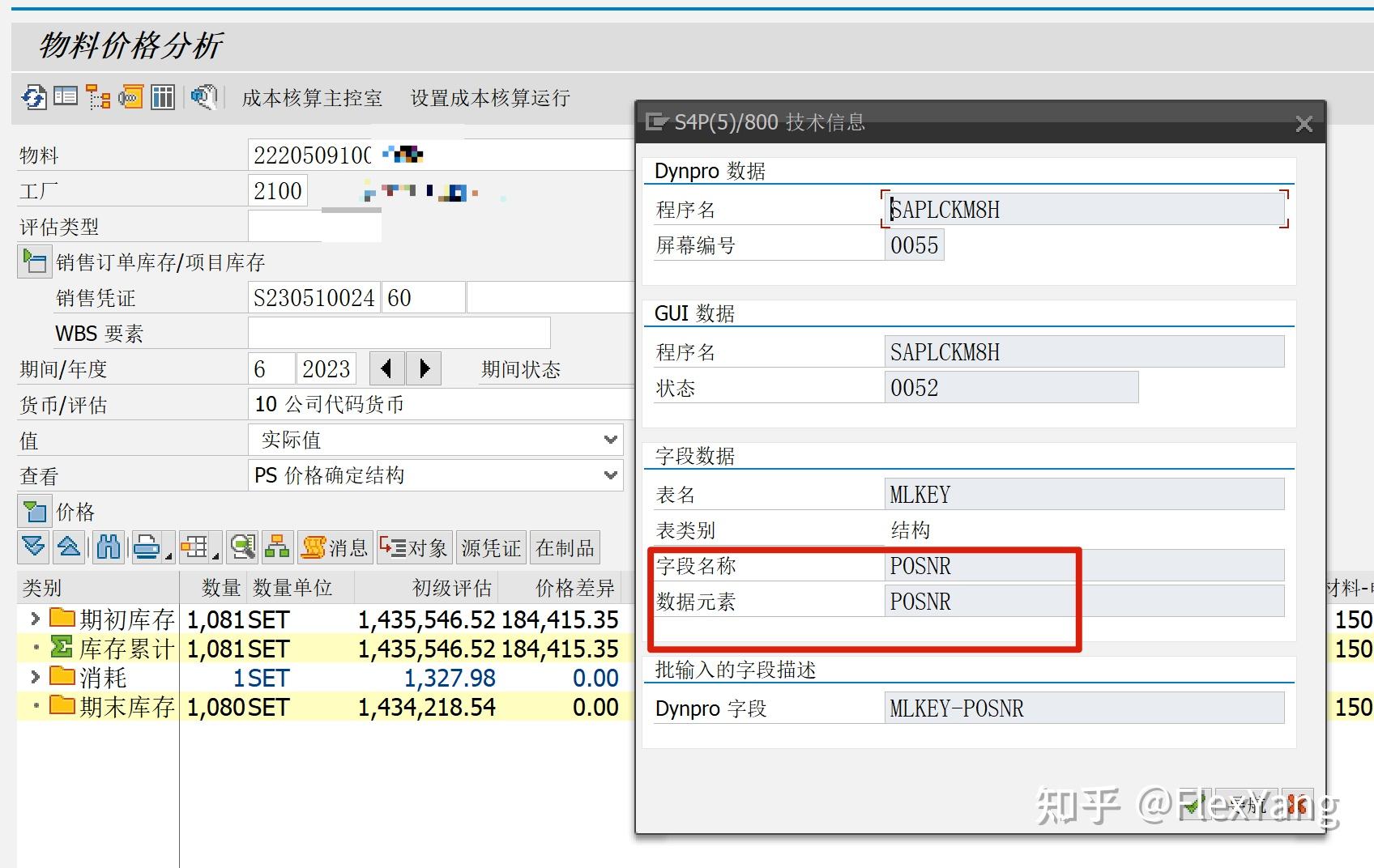Collapse all rows with up-arrow icon
This screenshot has width=1374, height=868.
tap(69, 547)
